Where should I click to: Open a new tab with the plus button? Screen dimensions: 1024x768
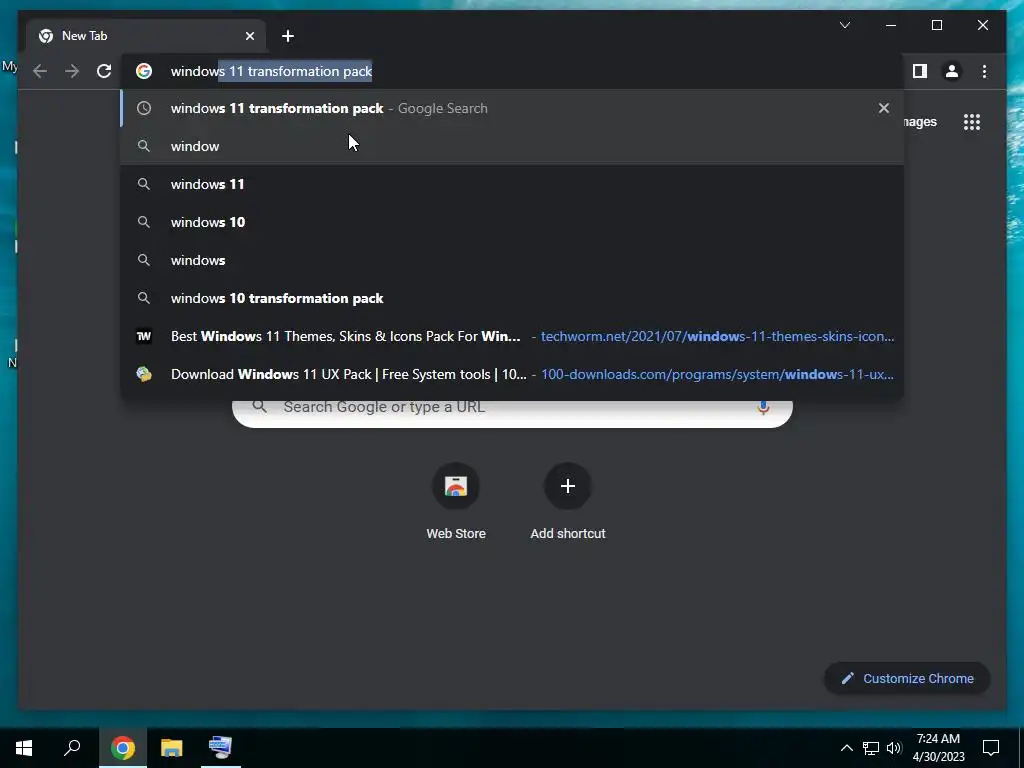tap(288, 36)
